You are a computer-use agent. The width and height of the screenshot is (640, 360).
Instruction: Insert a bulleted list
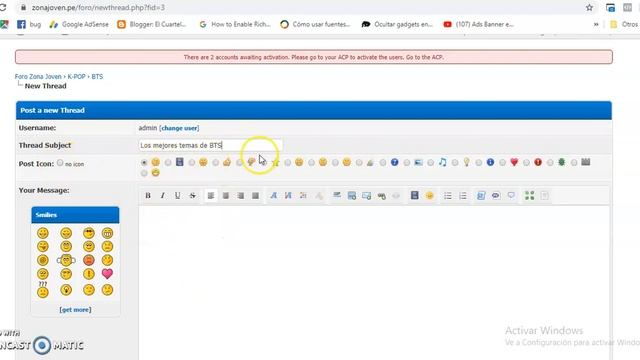click(448, 196)
